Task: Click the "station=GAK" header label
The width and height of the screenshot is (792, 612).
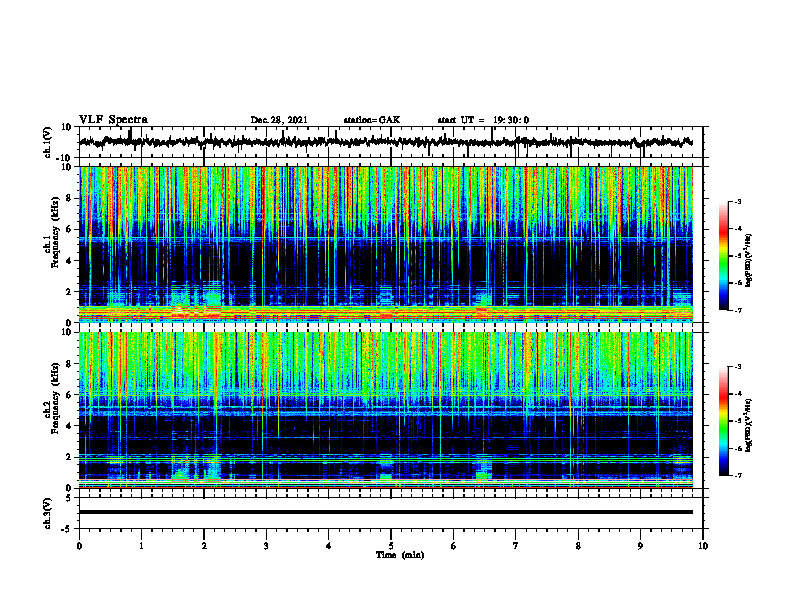Action: pyautogui.click(x=372, y=120)
